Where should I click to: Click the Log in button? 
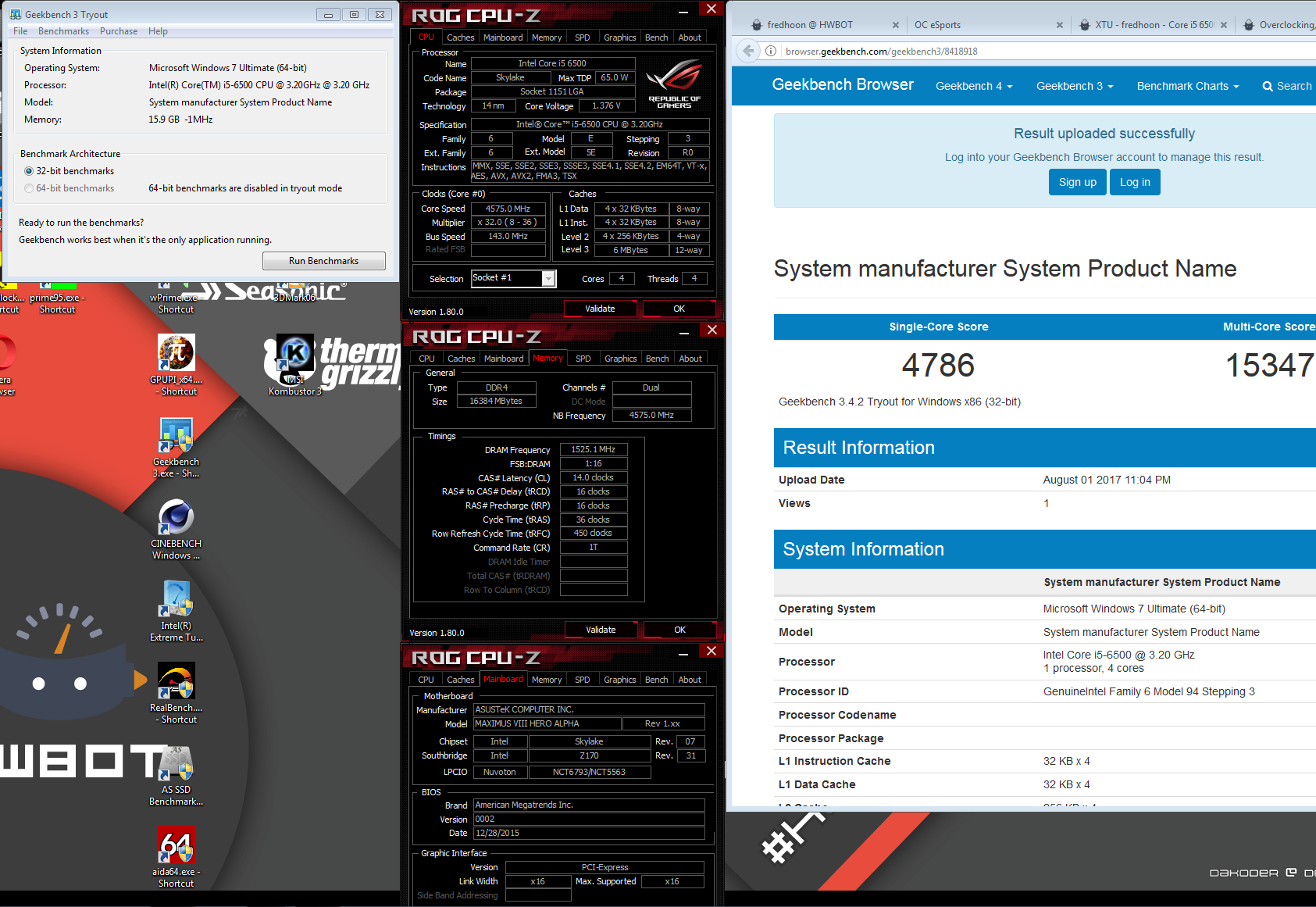point(1135,182)
